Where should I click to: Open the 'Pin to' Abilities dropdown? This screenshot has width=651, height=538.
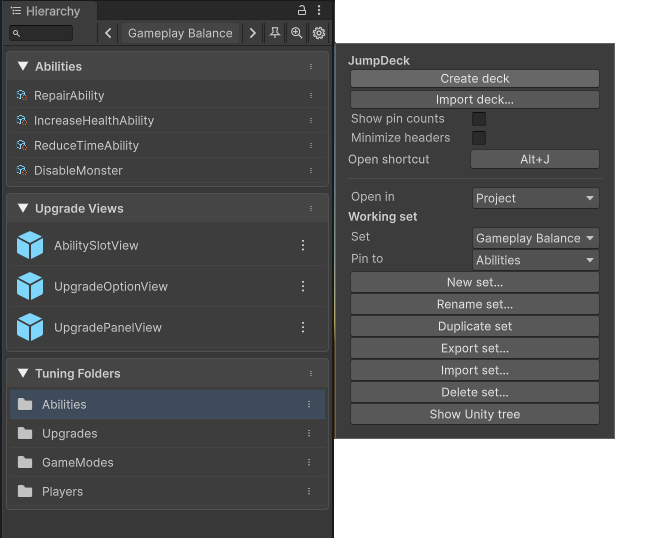click(x=536, y=260)
